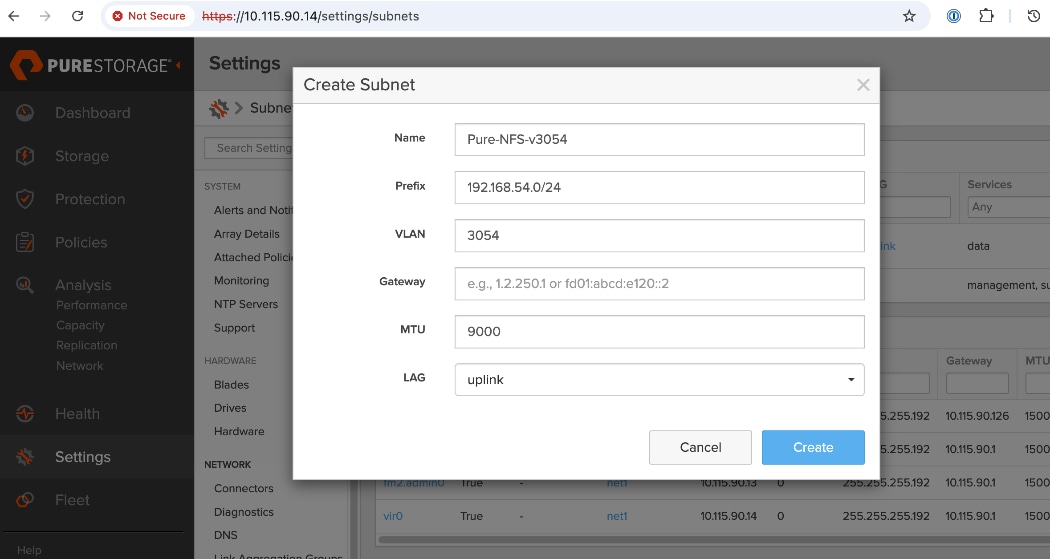Close the Create Subnet dialog
Viewport: 1050px width, 559px height.
[863, 85]
